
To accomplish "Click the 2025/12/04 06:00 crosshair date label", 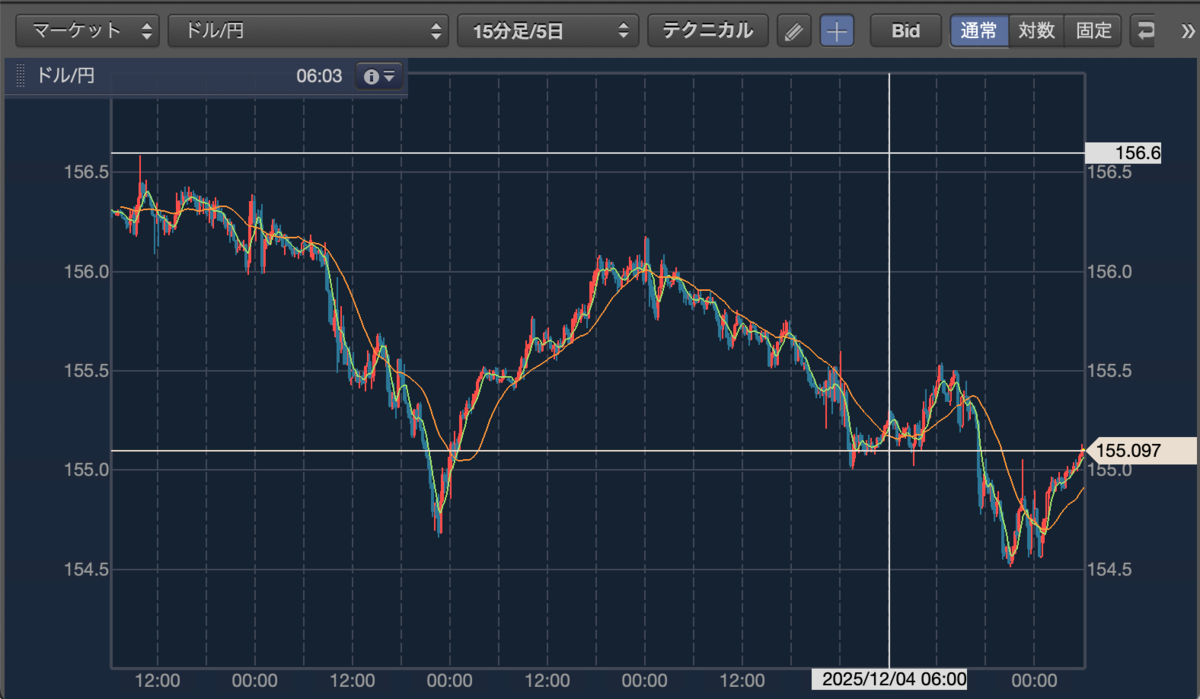I will coord(889,679).
